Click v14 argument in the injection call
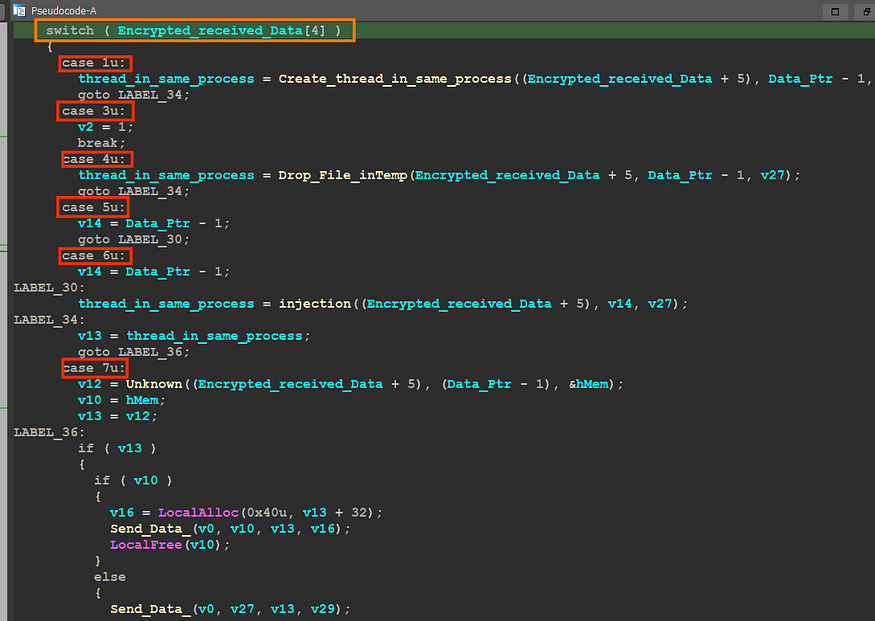 [x=619, y=304]
